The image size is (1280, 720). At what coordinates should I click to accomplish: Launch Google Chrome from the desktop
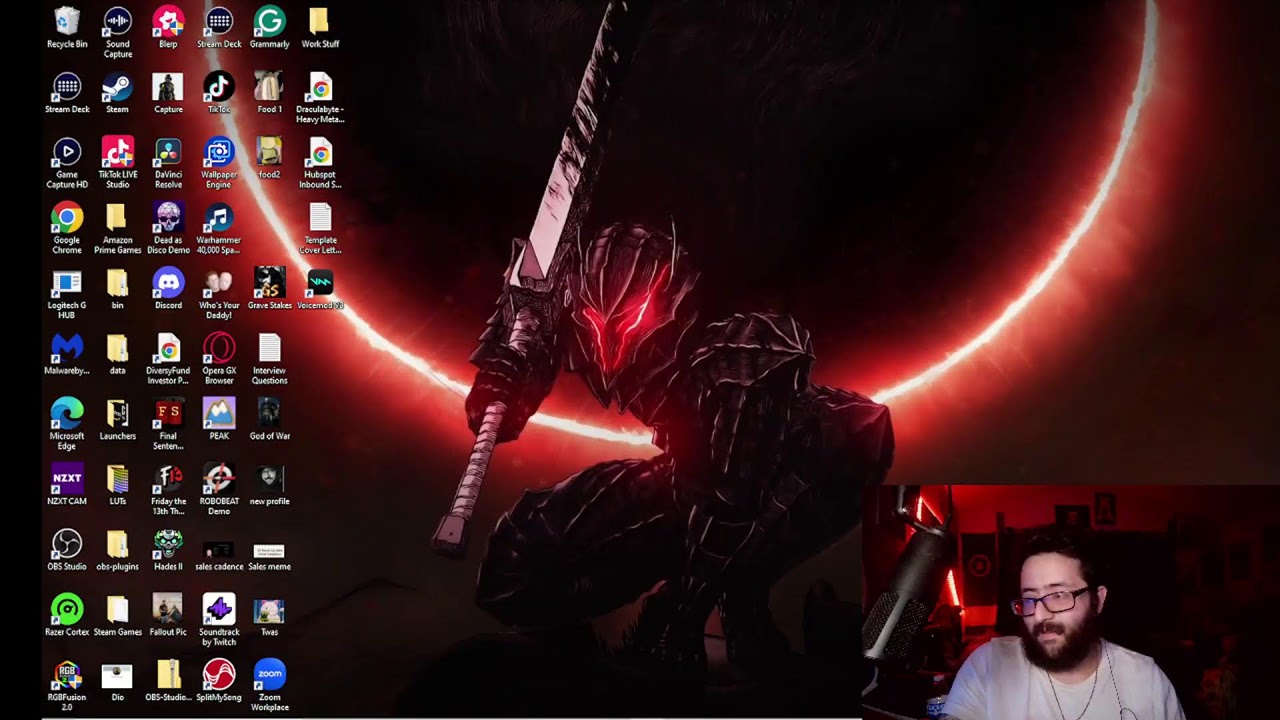point(67,229)
